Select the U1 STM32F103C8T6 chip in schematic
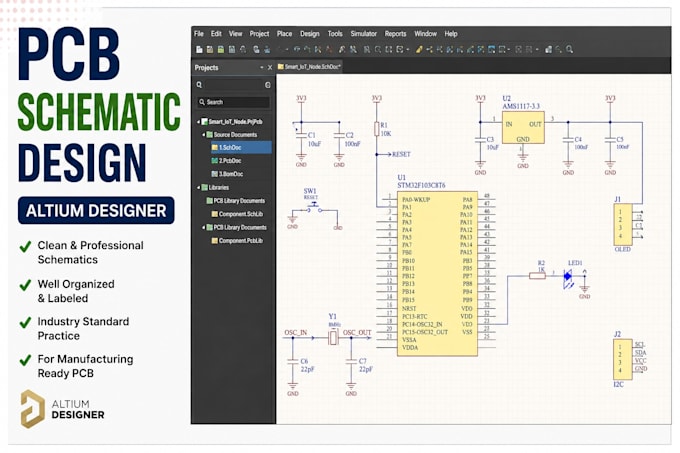This screenshot has height=453, width=680. coord(437,274)
